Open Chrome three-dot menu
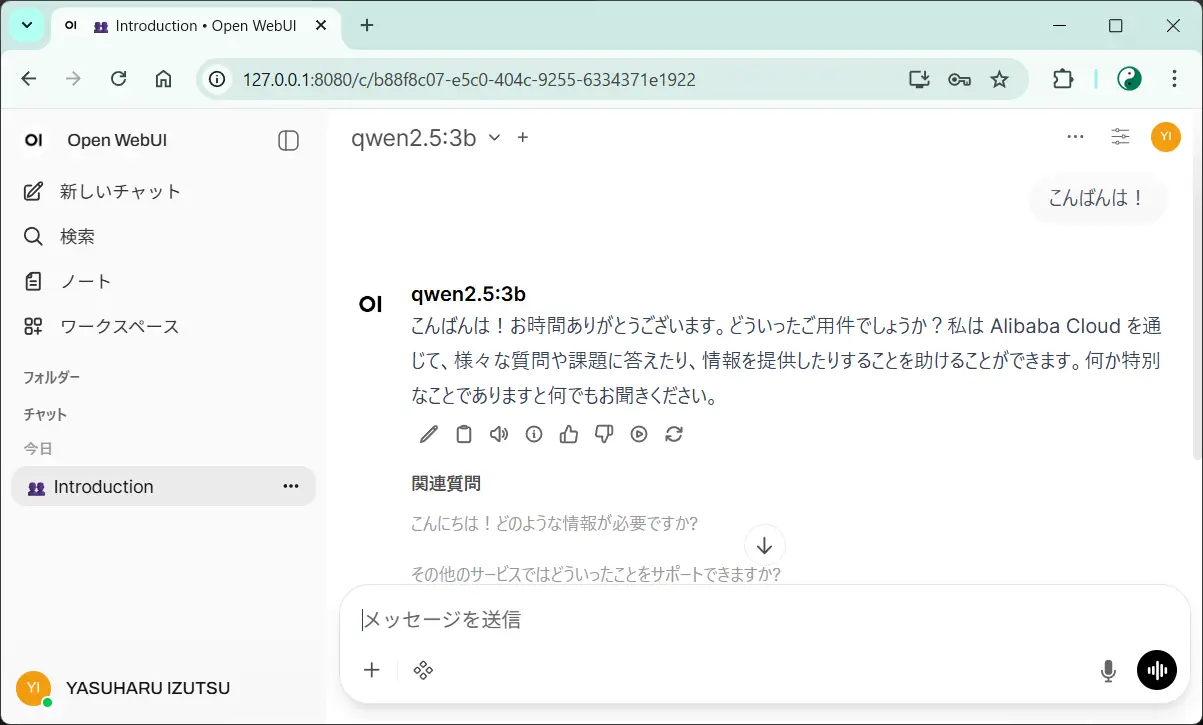 click(1175, 79)
